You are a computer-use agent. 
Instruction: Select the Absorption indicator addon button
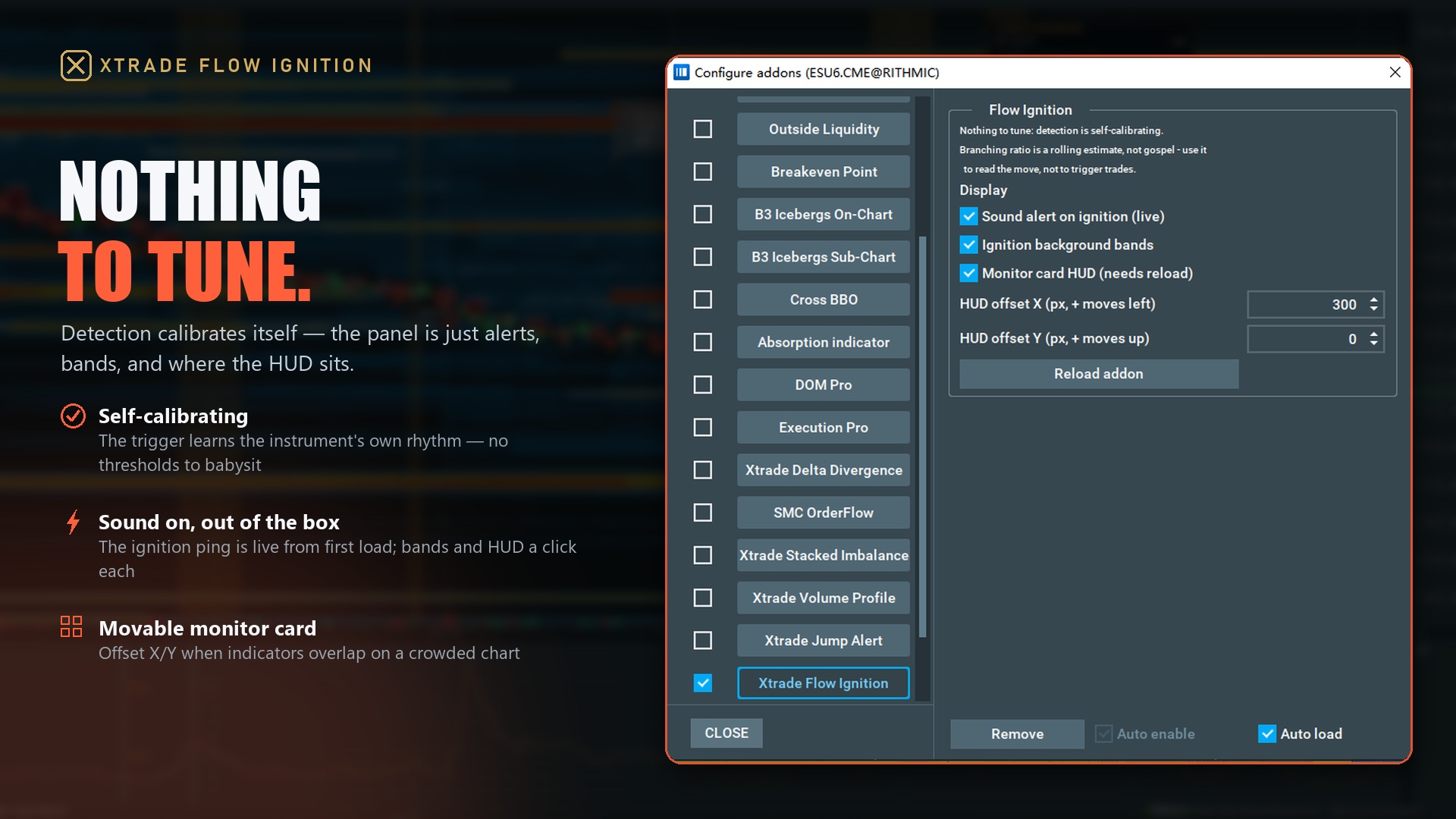[x=824, y=342]
